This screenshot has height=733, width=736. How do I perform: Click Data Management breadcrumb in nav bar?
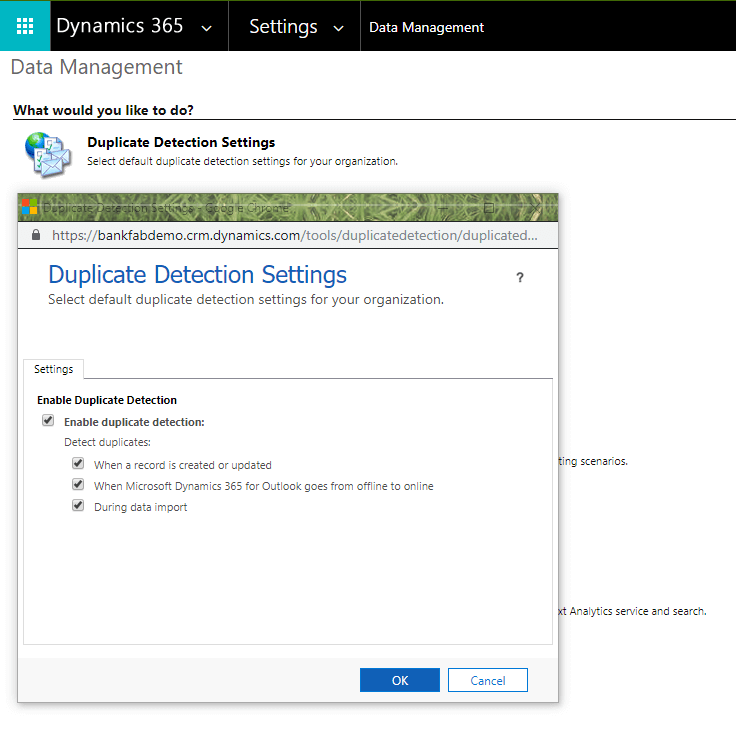click(426, 27)
